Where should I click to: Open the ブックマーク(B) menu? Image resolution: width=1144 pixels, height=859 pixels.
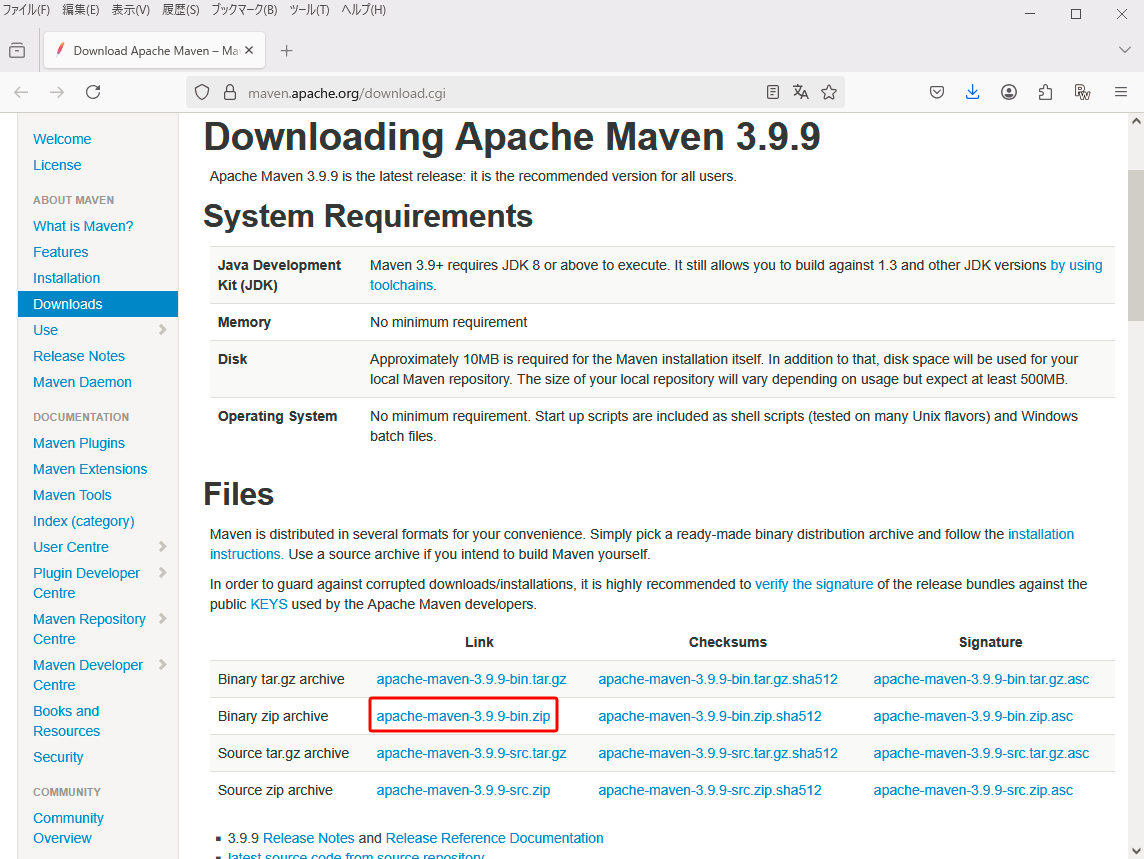(244, 10)
